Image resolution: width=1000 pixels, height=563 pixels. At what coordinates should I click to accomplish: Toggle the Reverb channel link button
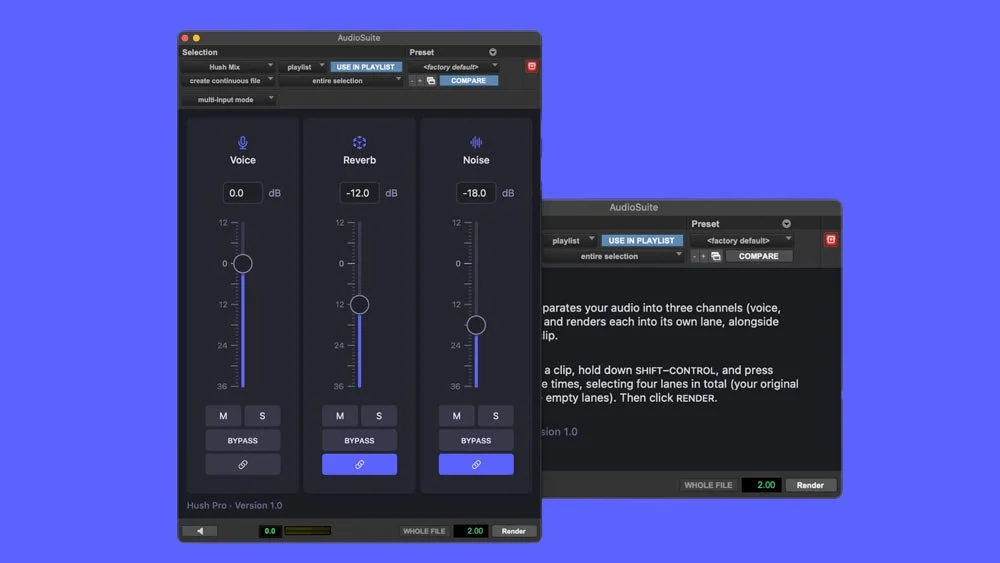359,465
